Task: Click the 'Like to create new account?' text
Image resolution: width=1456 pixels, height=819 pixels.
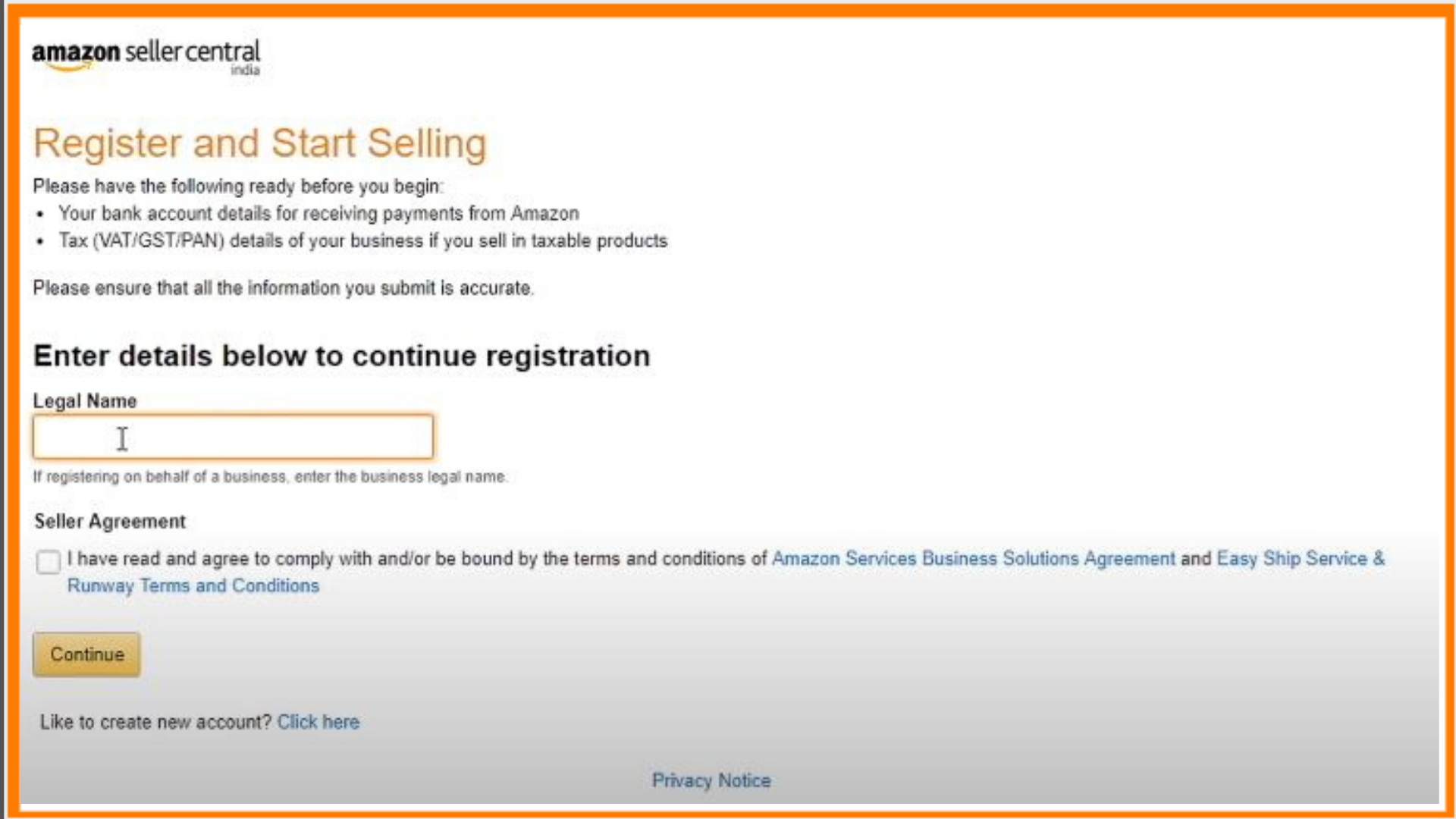Action: [x=155, y=722]
